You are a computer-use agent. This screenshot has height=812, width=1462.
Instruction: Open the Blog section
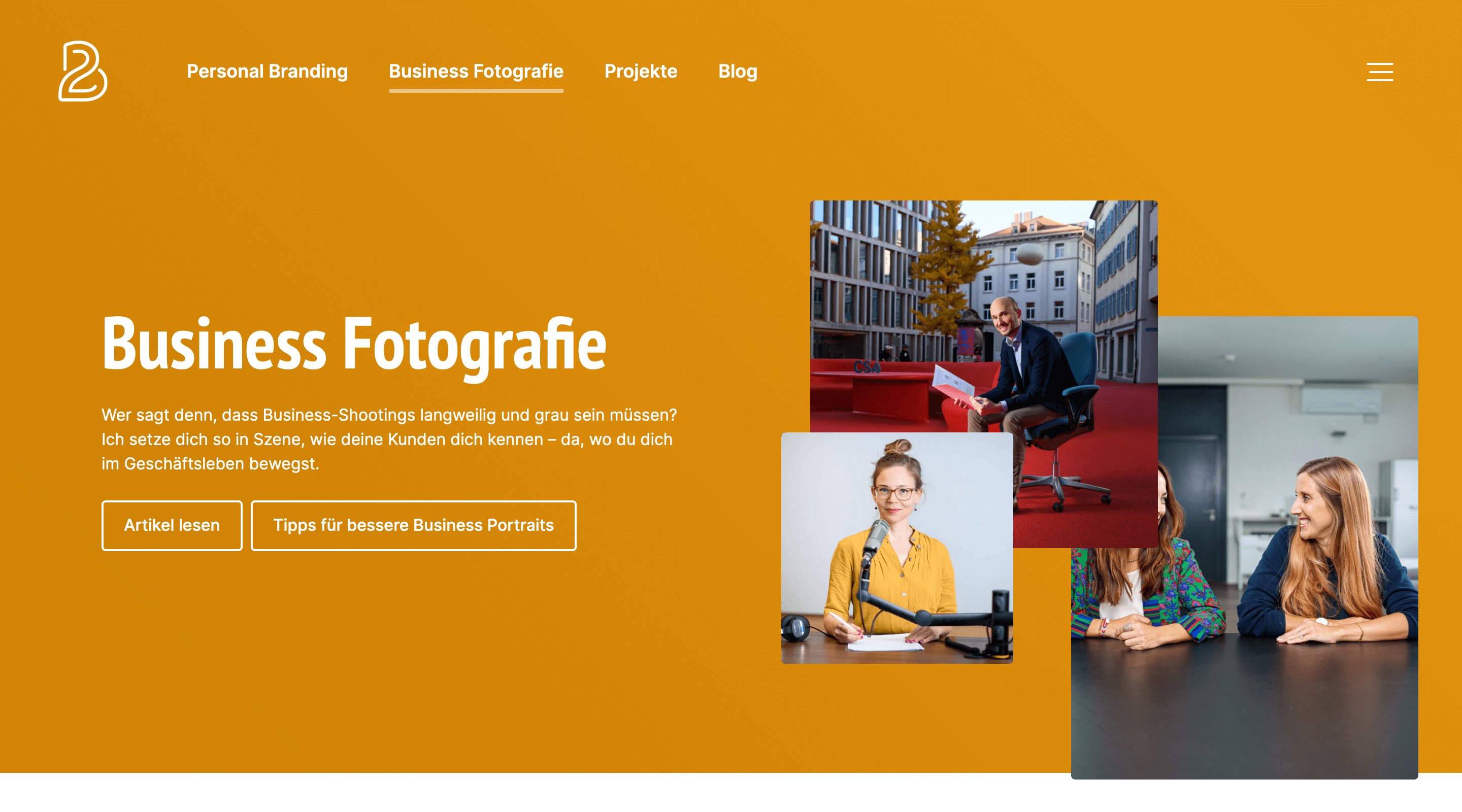click(x=738, y=72)
